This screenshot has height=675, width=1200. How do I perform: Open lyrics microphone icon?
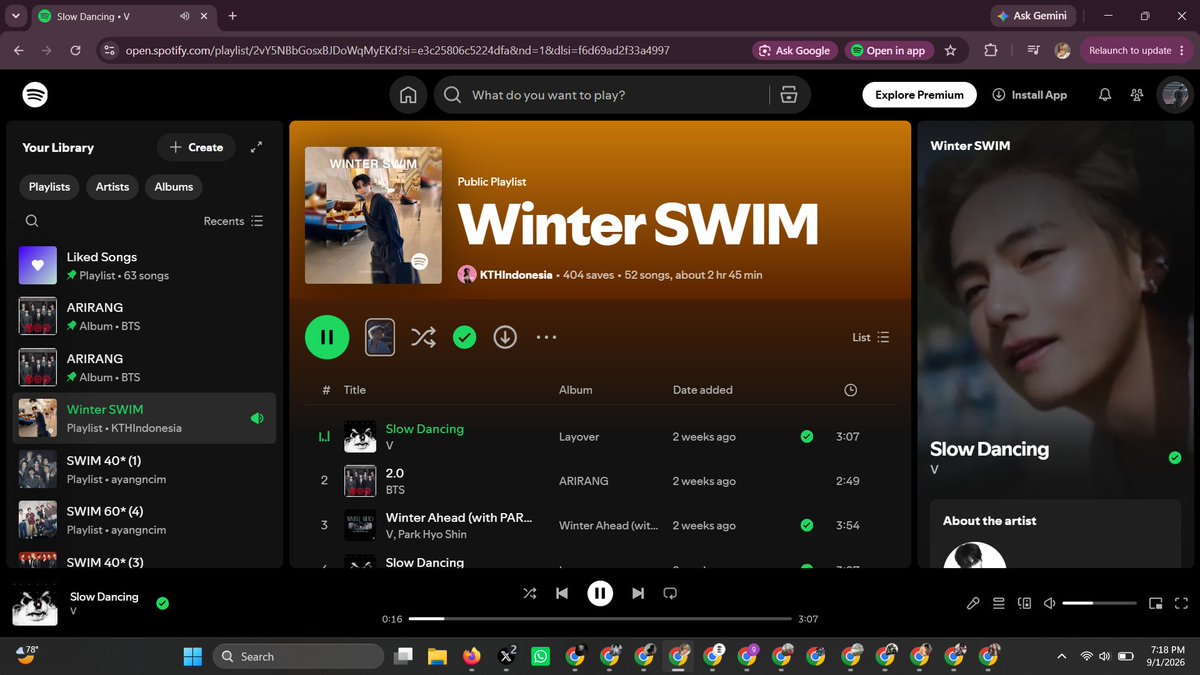(x=973, y=603)
